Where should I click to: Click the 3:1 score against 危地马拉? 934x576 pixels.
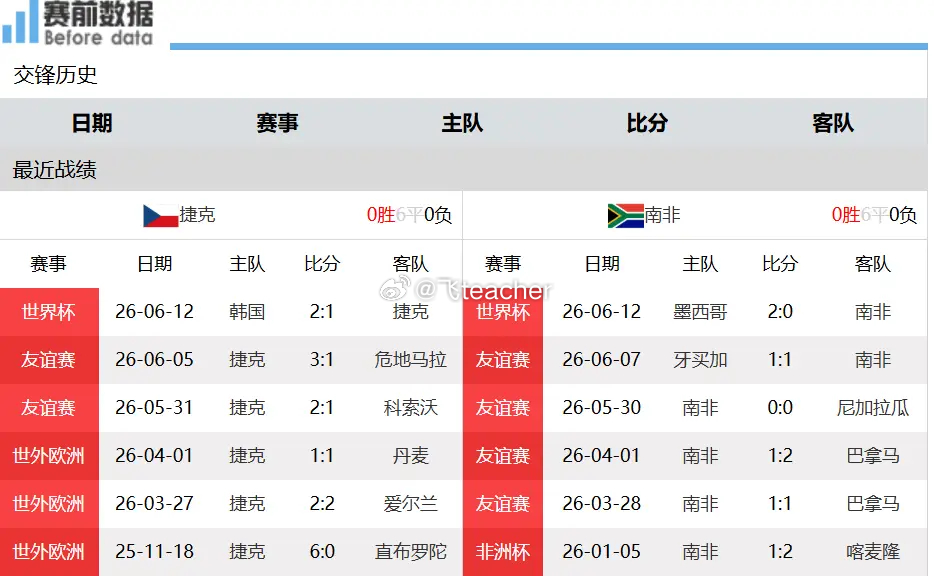(322, 360)
